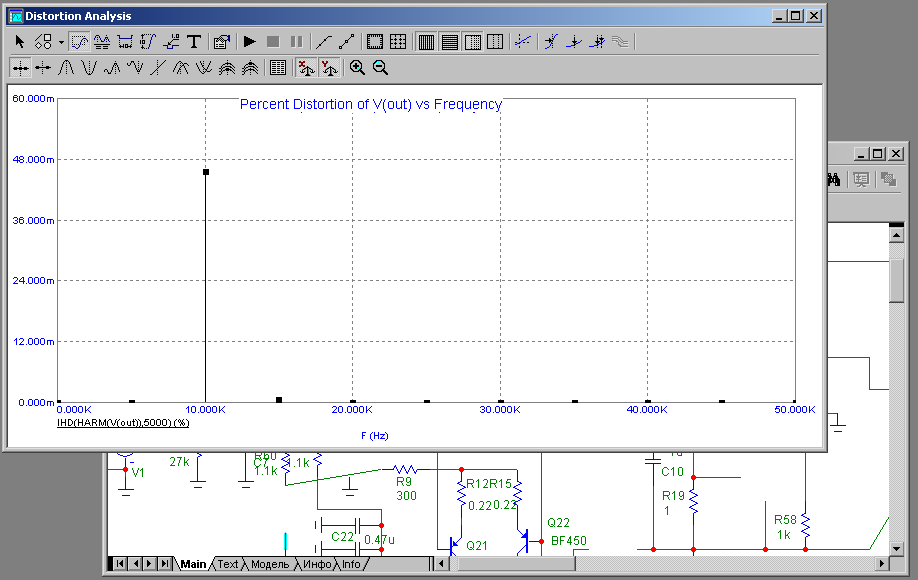Select the solid crosshair cursor tool

[43, 68]
